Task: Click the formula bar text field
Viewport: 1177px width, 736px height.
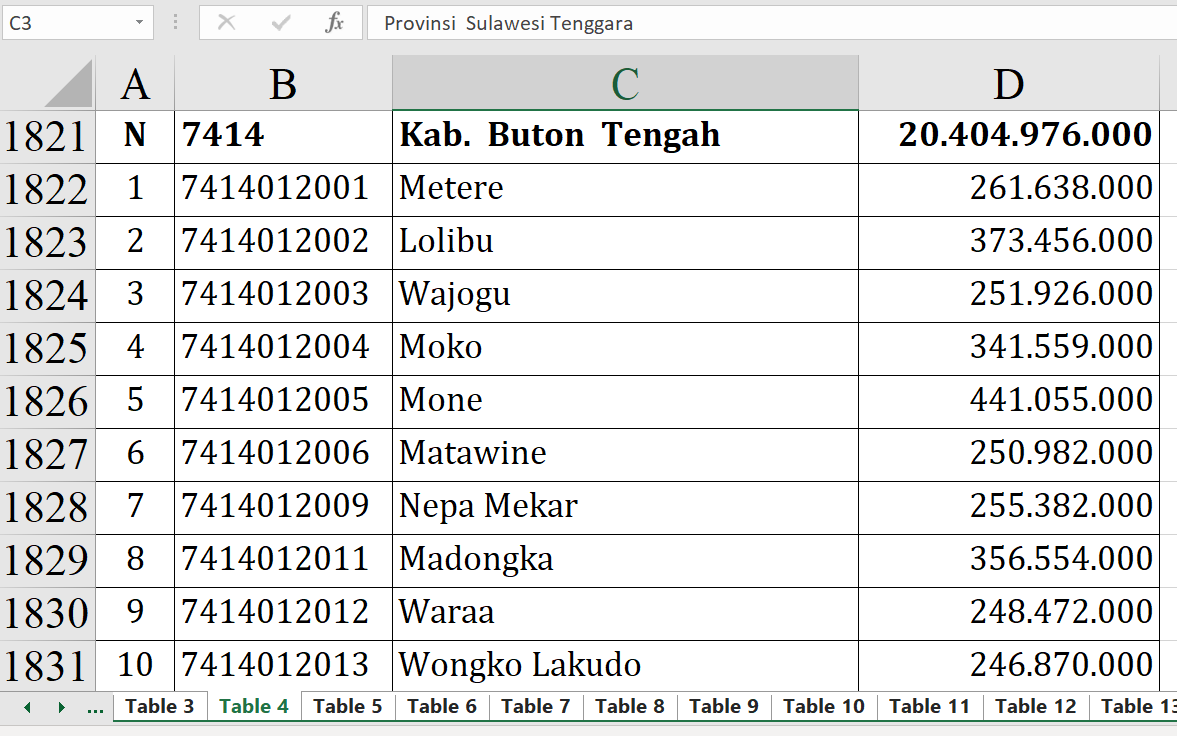Action: pyautogui.click(x=770, y=22)
